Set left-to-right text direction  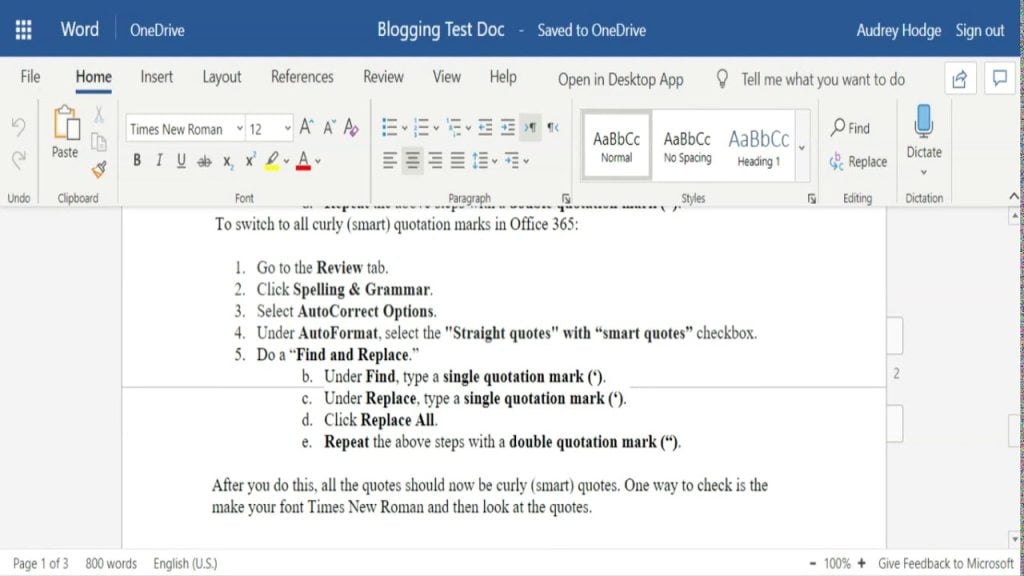[x=530, y=127]
